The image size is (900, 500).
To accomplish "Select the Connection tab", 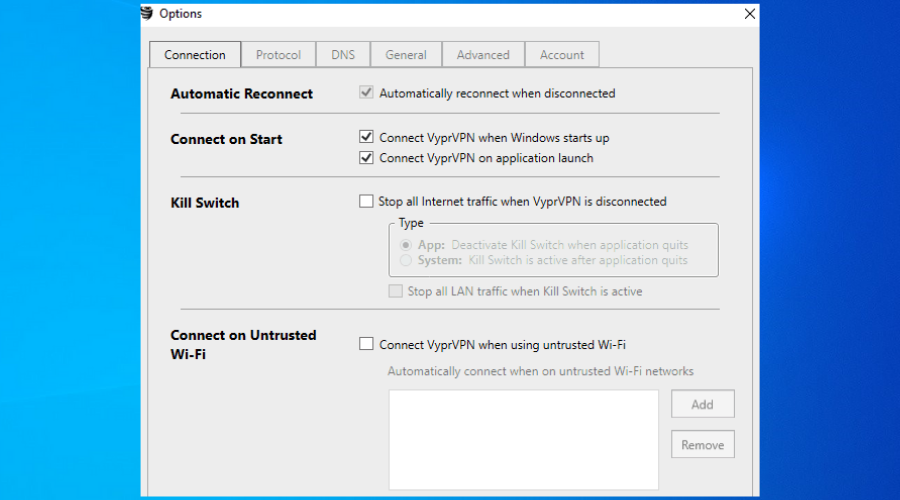I will pyautogui.click(x=195, y=55).
